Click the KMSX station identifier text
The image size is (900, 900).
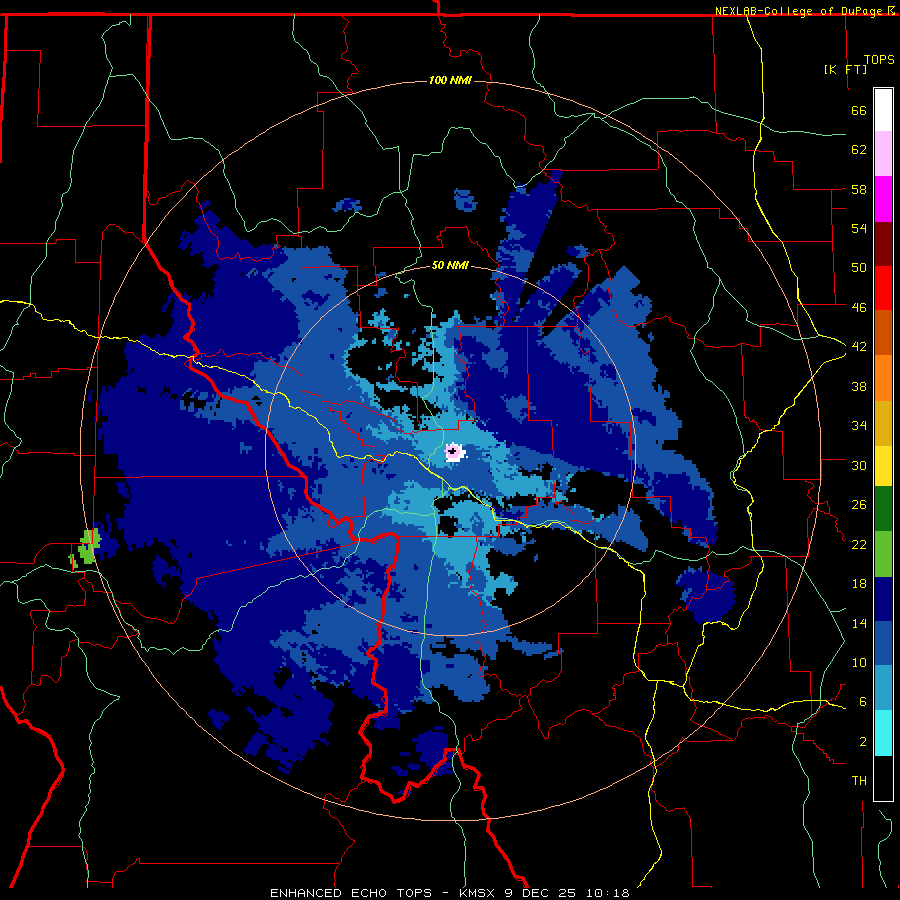point(476,893)
